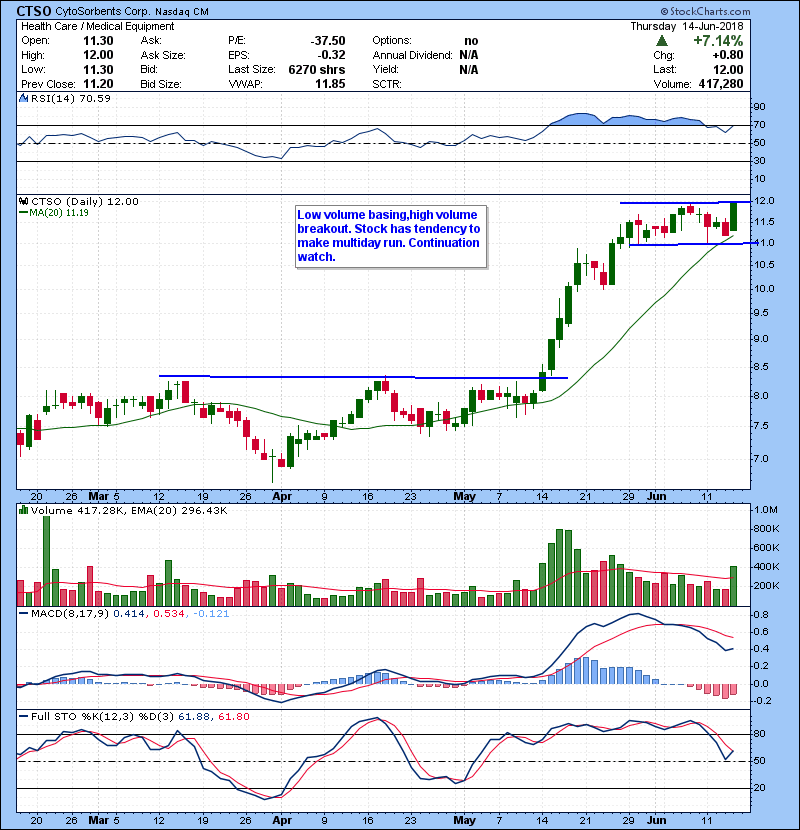Image resolution: width=800 pixels, height=830 pixels.
Task: Click the High price 12.00 in header
Action: [x=98, y=55]
